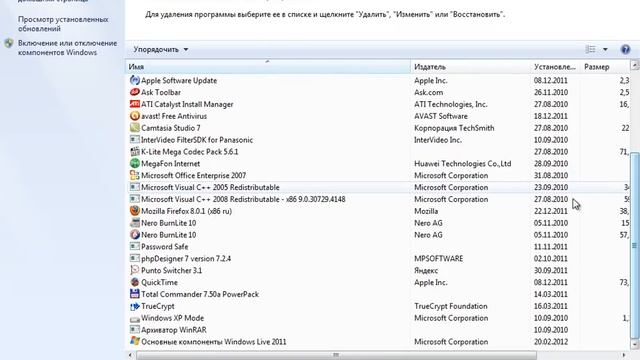Click the K-Lite Mega Codec Pack icon
Image resolution: width=640 pixels, height=360 pixels.
[134, 151]
